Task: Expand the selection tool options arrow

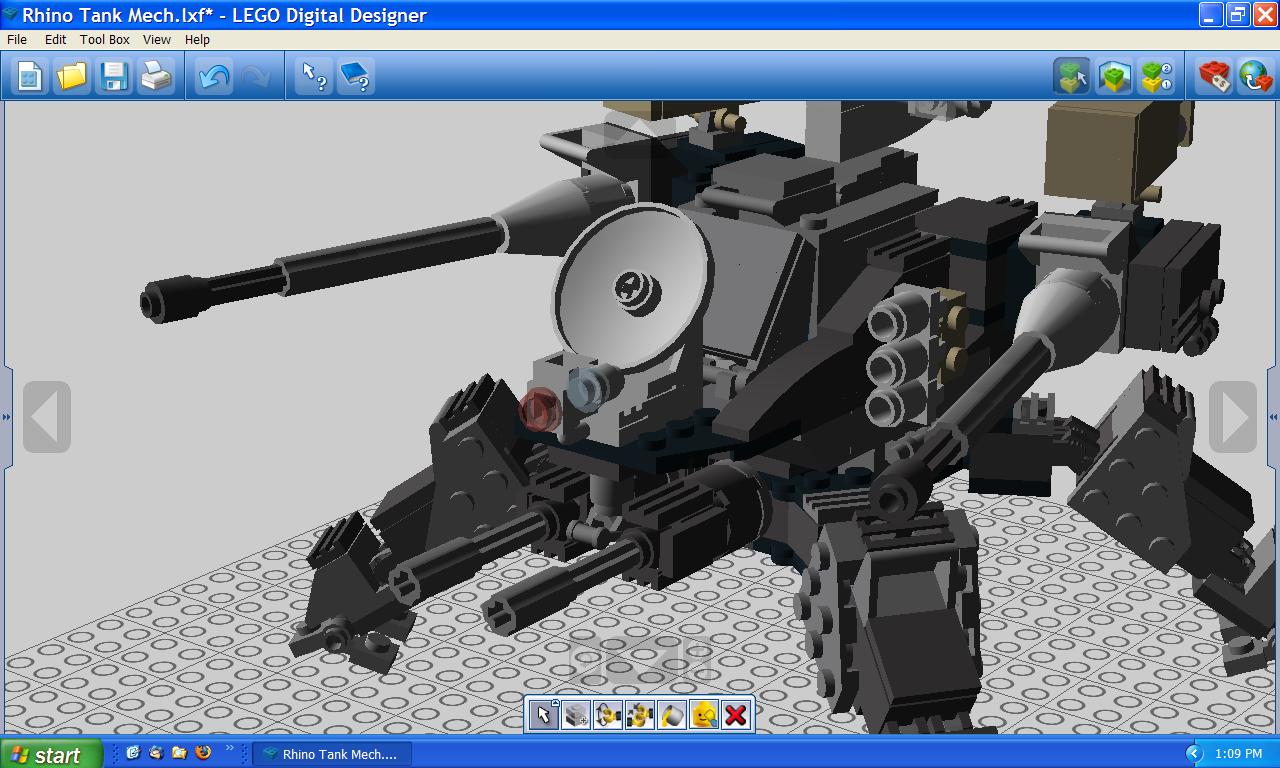Action: pyautogui.click(x=554, y=704)
